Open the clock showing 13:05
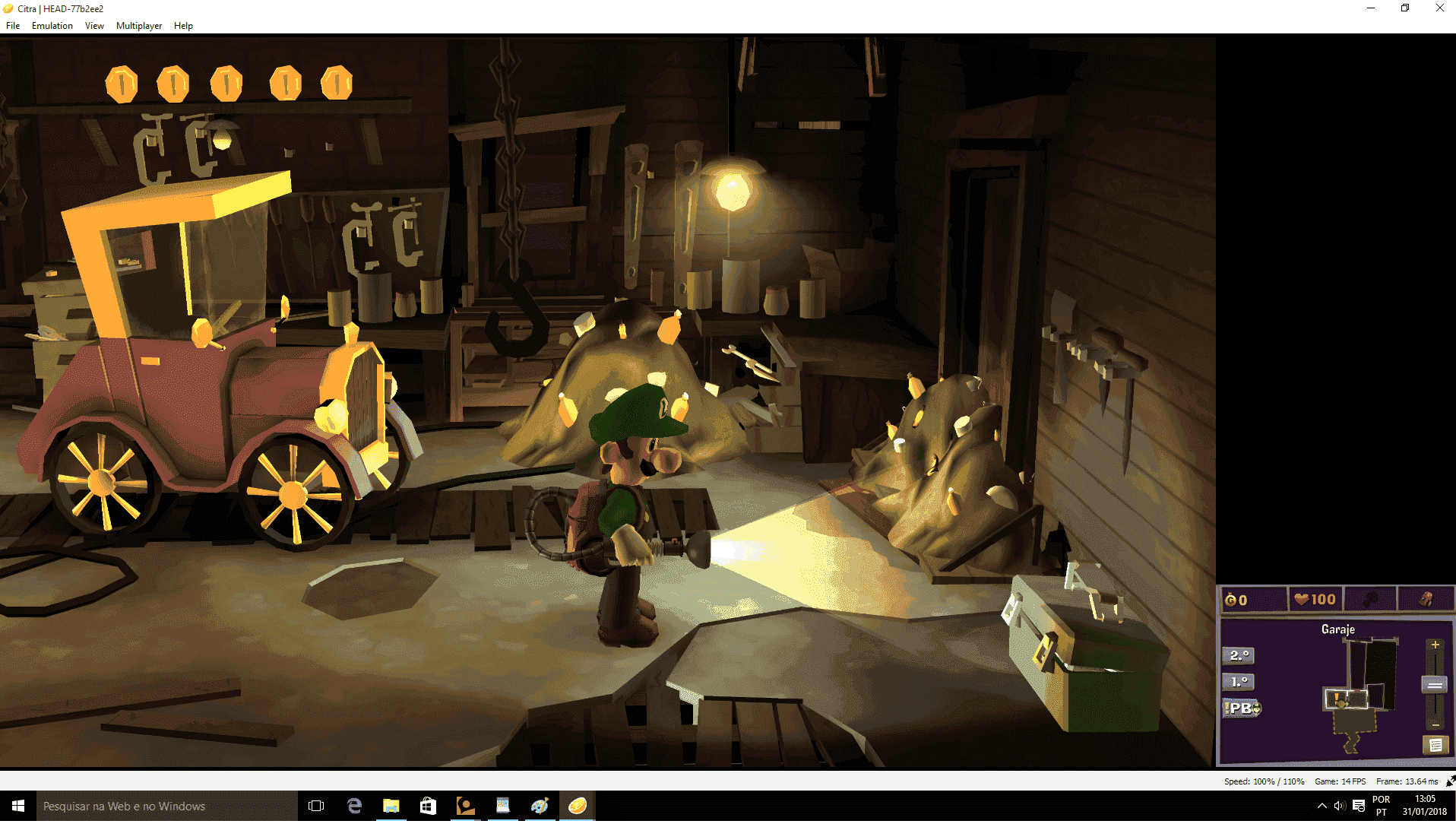The height and width of the screenshot is (824, 1456). 1425,806
